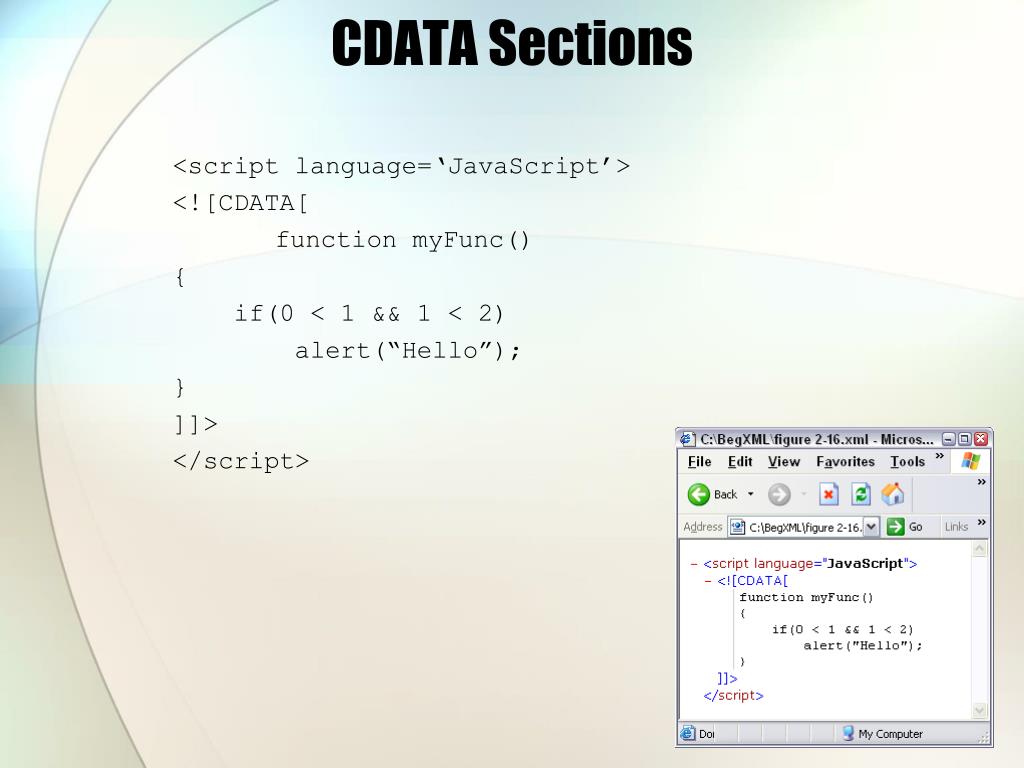Screen dimensions: 1024x768
Task: Click the Links toolbar label
Action: (956, 526)
